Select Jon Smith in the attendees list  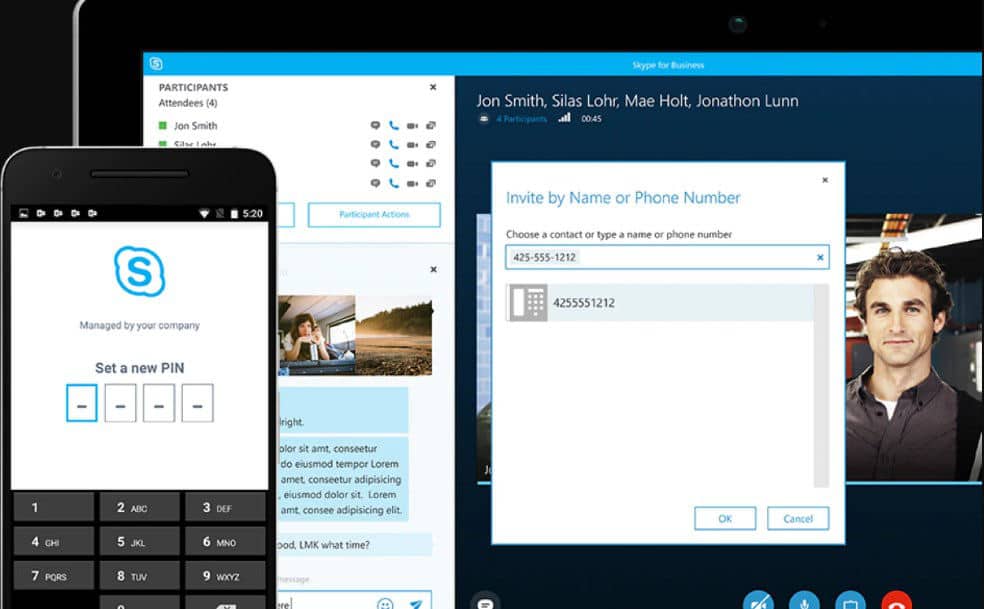(195, 126)
